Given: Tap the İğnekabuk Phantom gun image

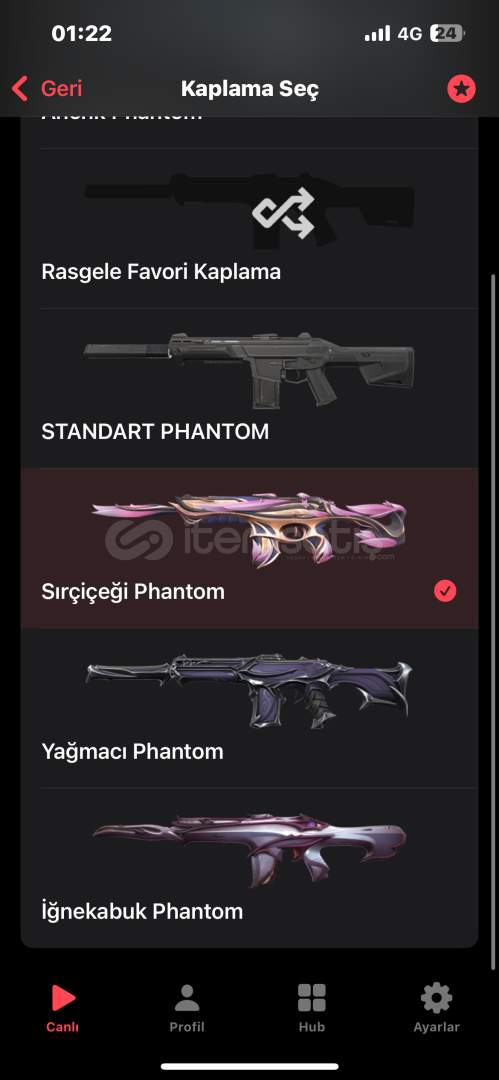Looking at the screenshot, I should coord(250,851).
